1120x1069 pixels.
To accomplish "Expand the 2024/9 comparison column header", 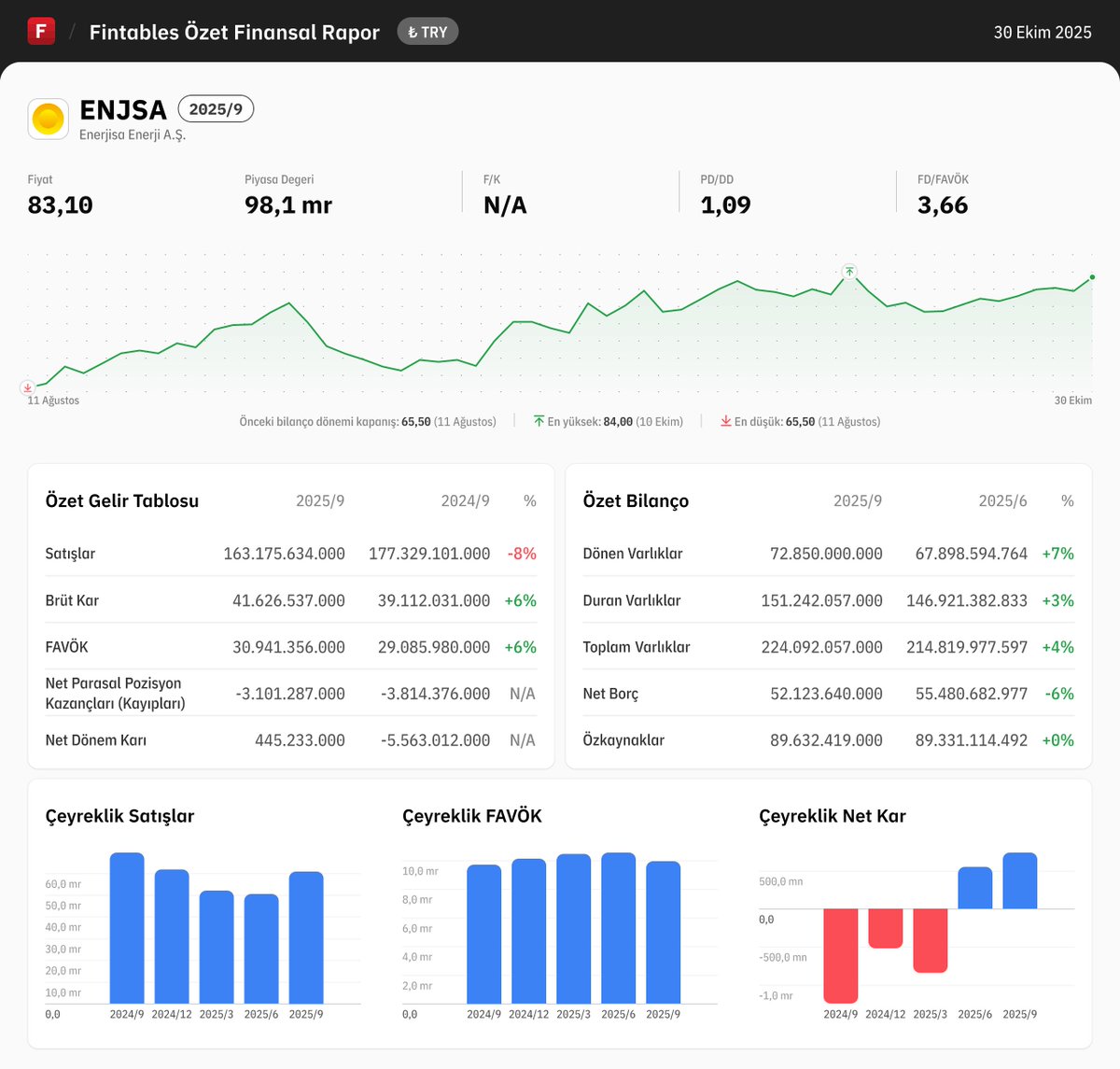I will (466, 500).
